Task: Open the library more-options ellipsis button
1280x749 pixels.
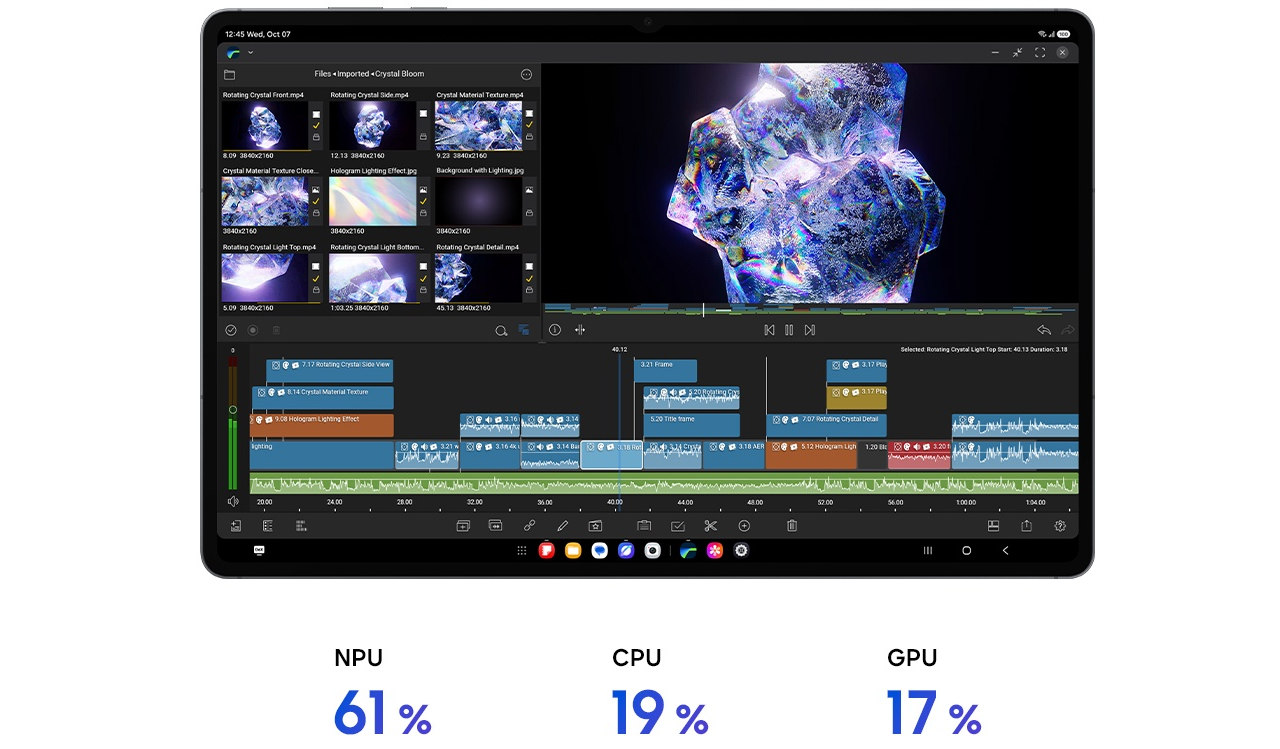Action: [526, 74]
